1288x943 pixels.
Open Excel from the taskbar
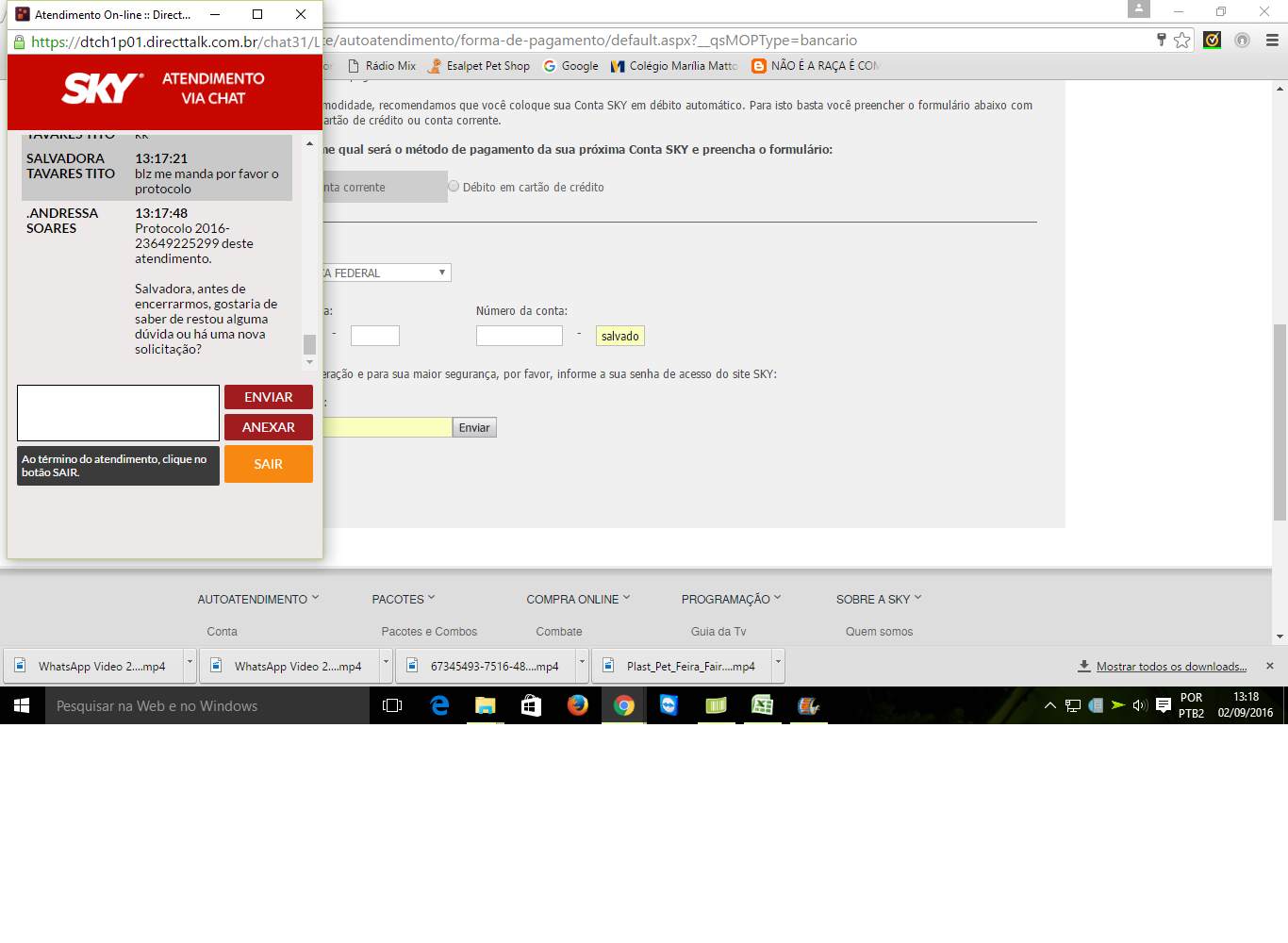click(762, 705)
